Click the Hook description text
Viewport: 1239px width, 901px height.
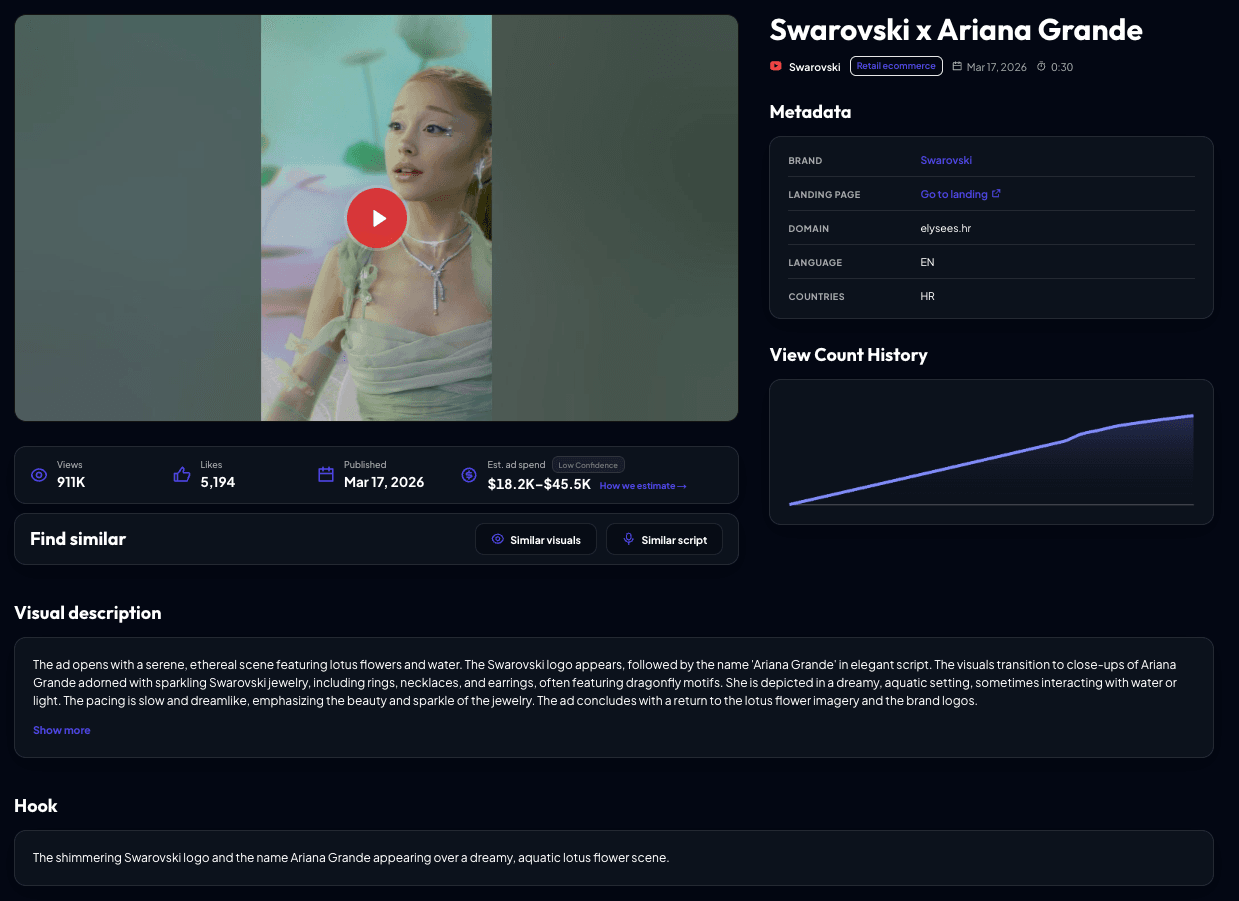click(351, 858)
